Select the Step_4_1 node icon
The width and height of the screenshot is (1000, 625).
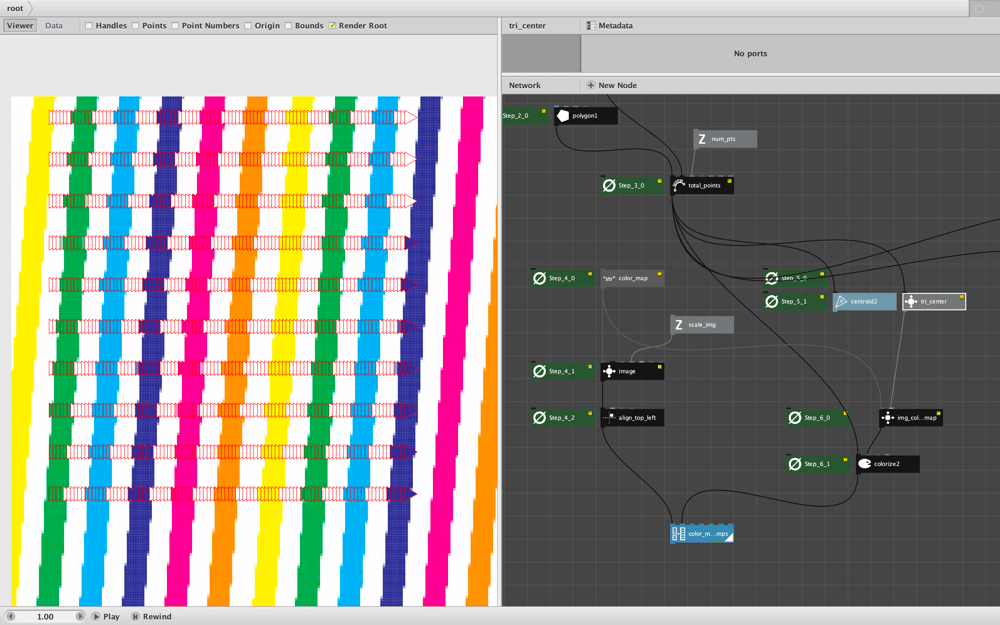(x=540, y=371)
